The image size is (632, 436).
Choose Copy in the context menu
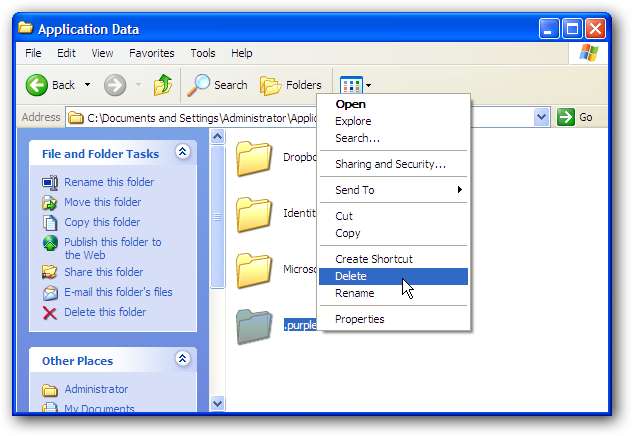[x=393, y=233]
